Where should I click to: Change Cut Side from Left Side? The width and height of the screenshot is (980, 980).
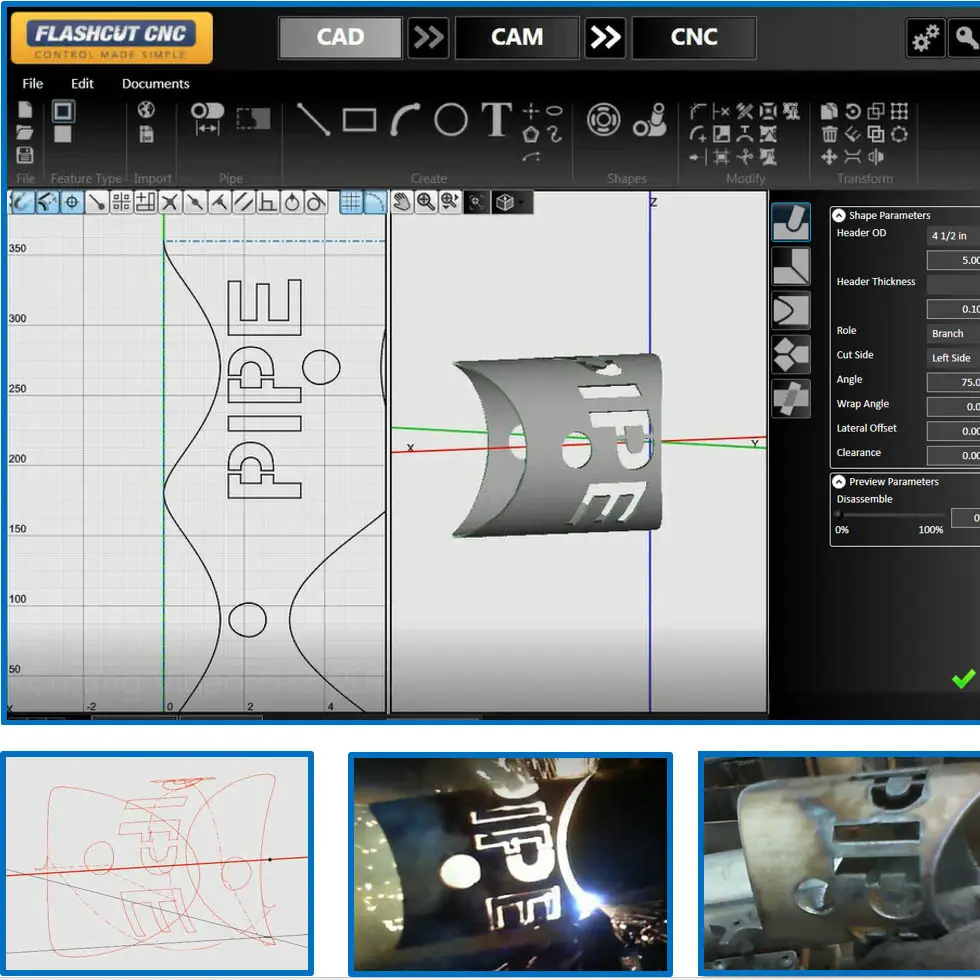pos(950,357)
